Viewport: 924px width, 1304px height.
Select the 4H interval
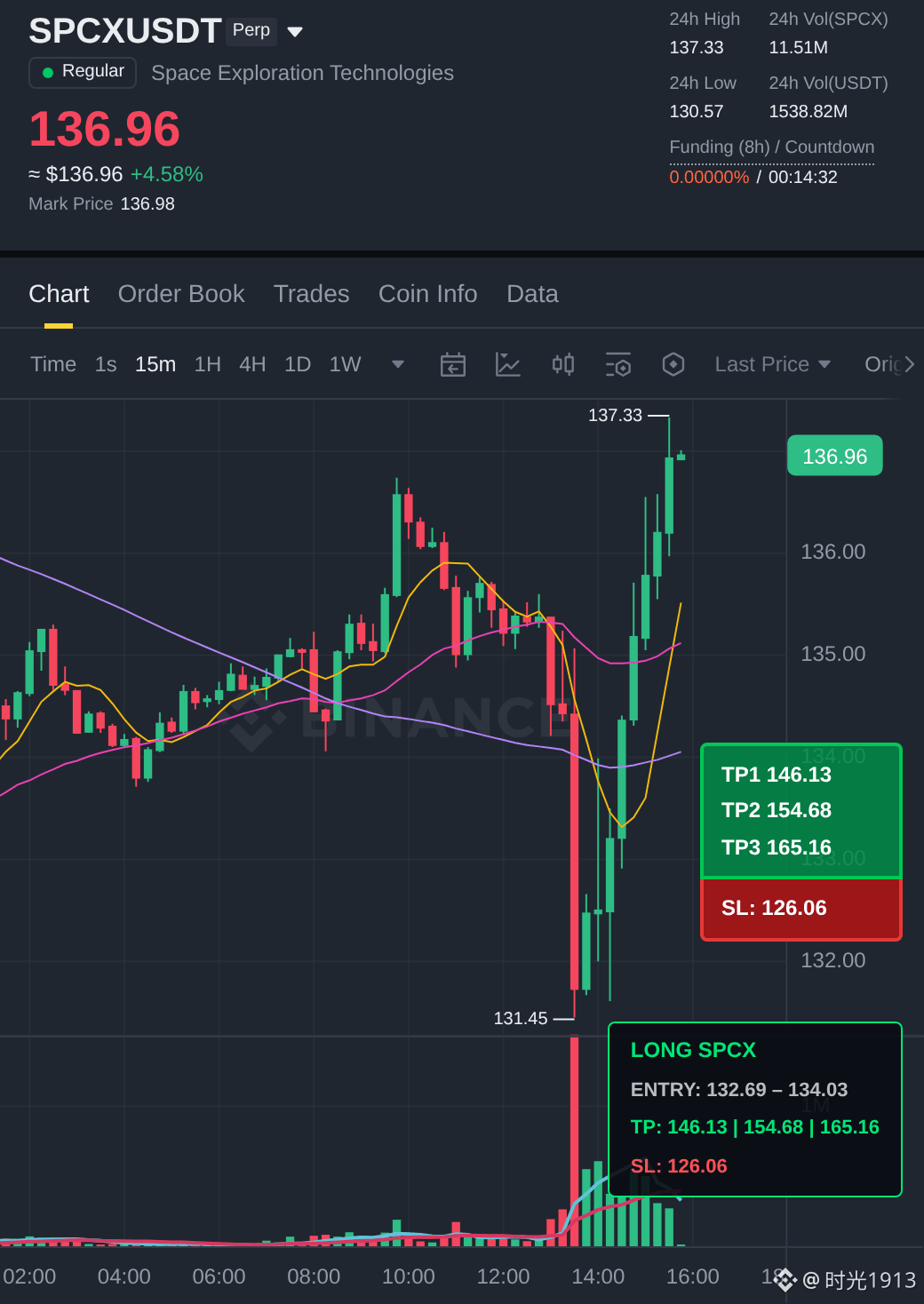(x=252, y=364)
